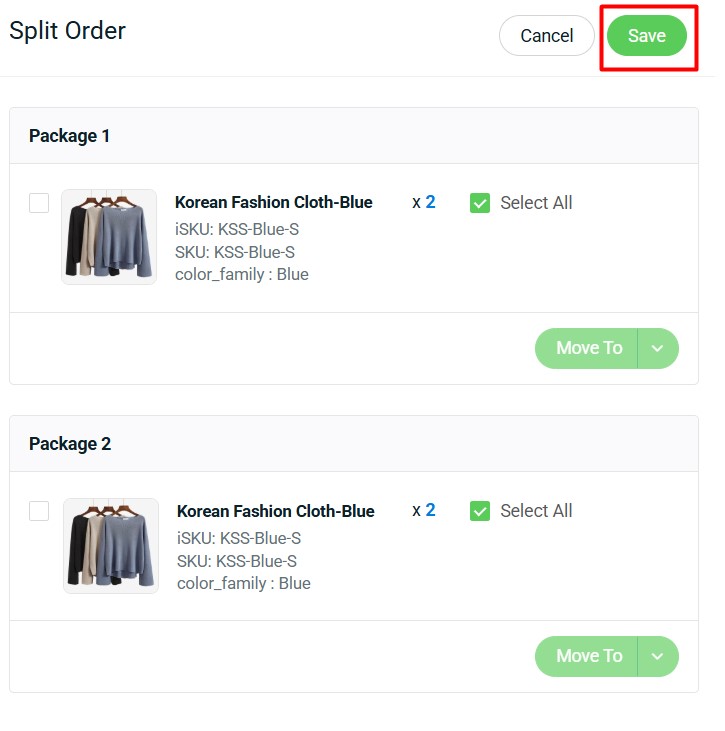Viewport: 725px width, 731px height.
Task: Click the Cancel button
Action: click(547, 36)
